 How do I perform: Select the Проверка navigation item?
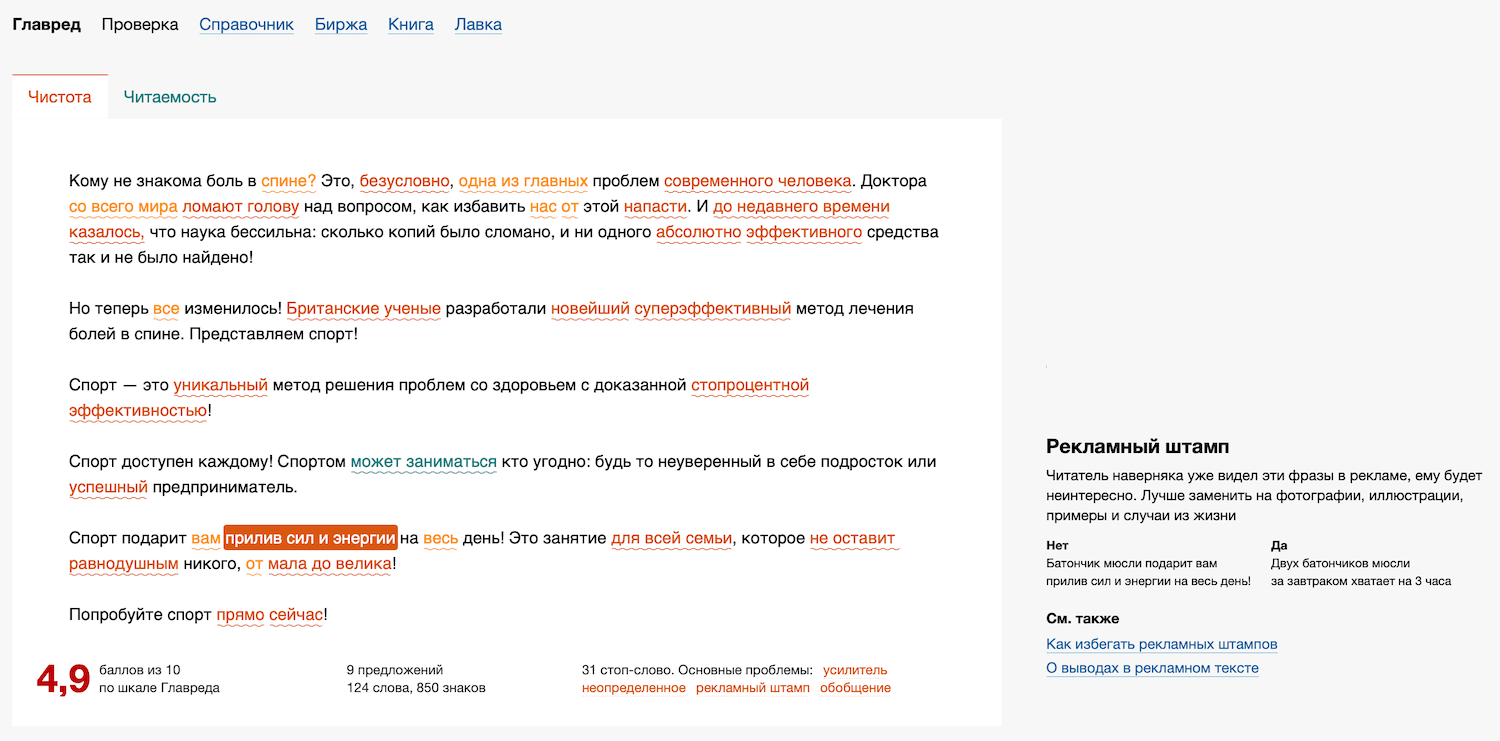(x=140, y=24)
